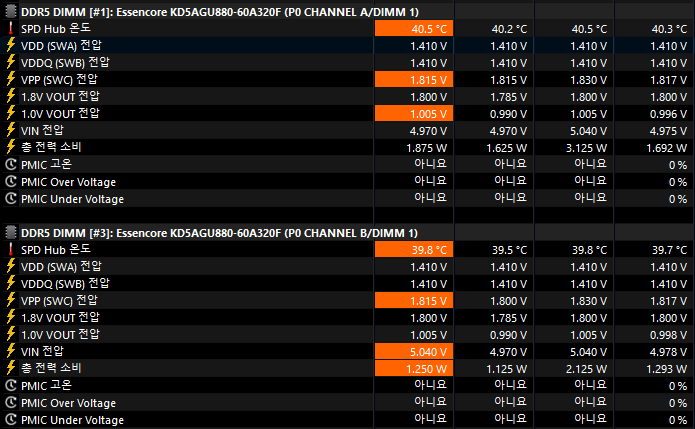
Task: Click lightning icon beside DIMM #3 1.8V VOUT
Action: [11, 317]
